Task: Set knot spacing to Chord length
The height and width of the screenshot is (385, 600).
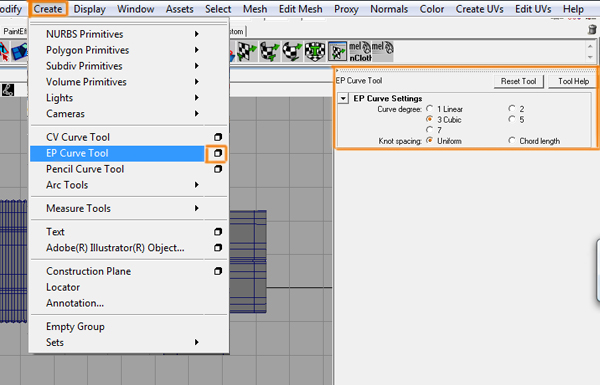Action: coord(512,140)
